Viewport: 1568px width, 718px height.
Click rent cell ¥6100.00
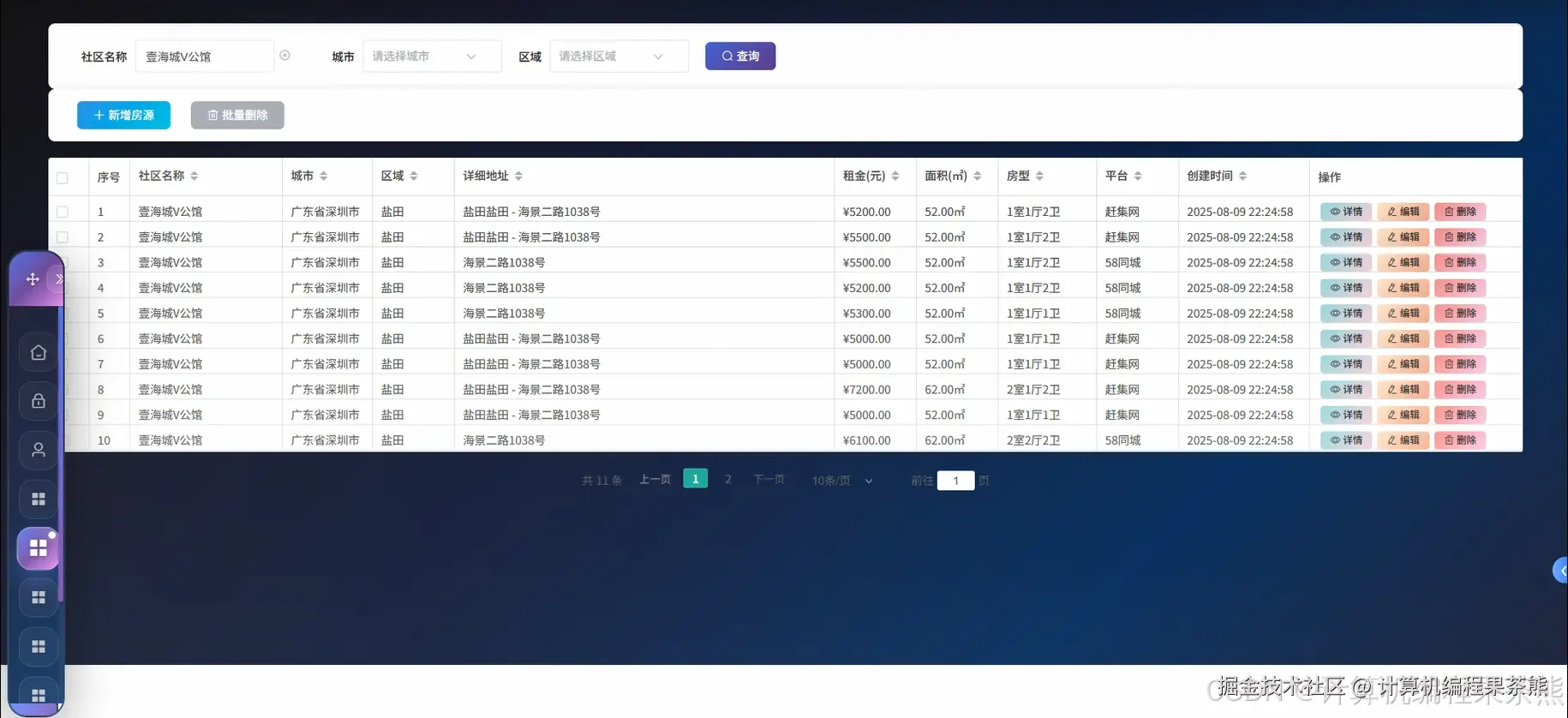[x=867, y=440]
